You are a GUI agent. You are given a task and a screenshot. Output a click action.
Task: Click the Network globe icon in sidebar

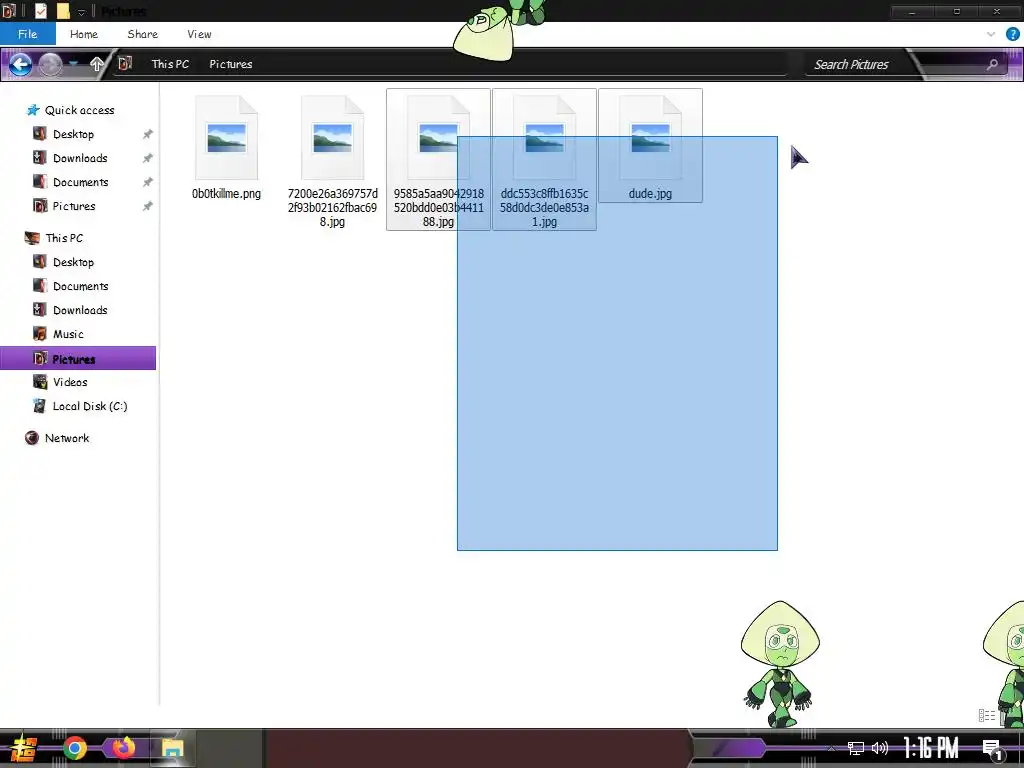(31, 438)
